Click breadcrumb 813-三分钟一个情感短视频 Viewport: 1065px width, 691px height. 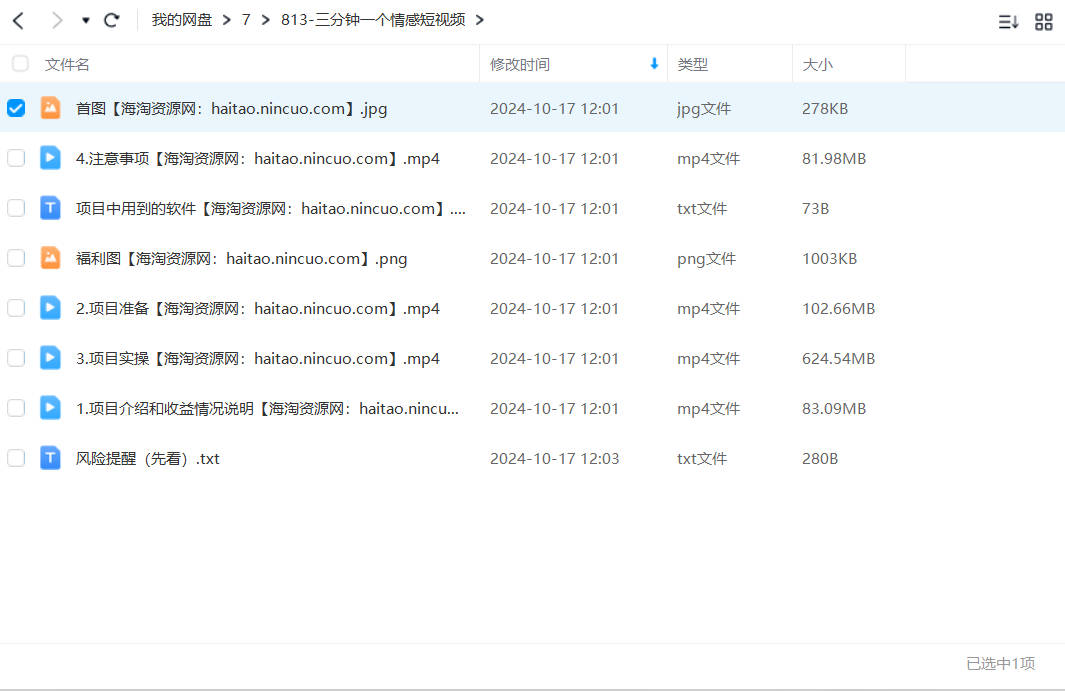(373, 20)
